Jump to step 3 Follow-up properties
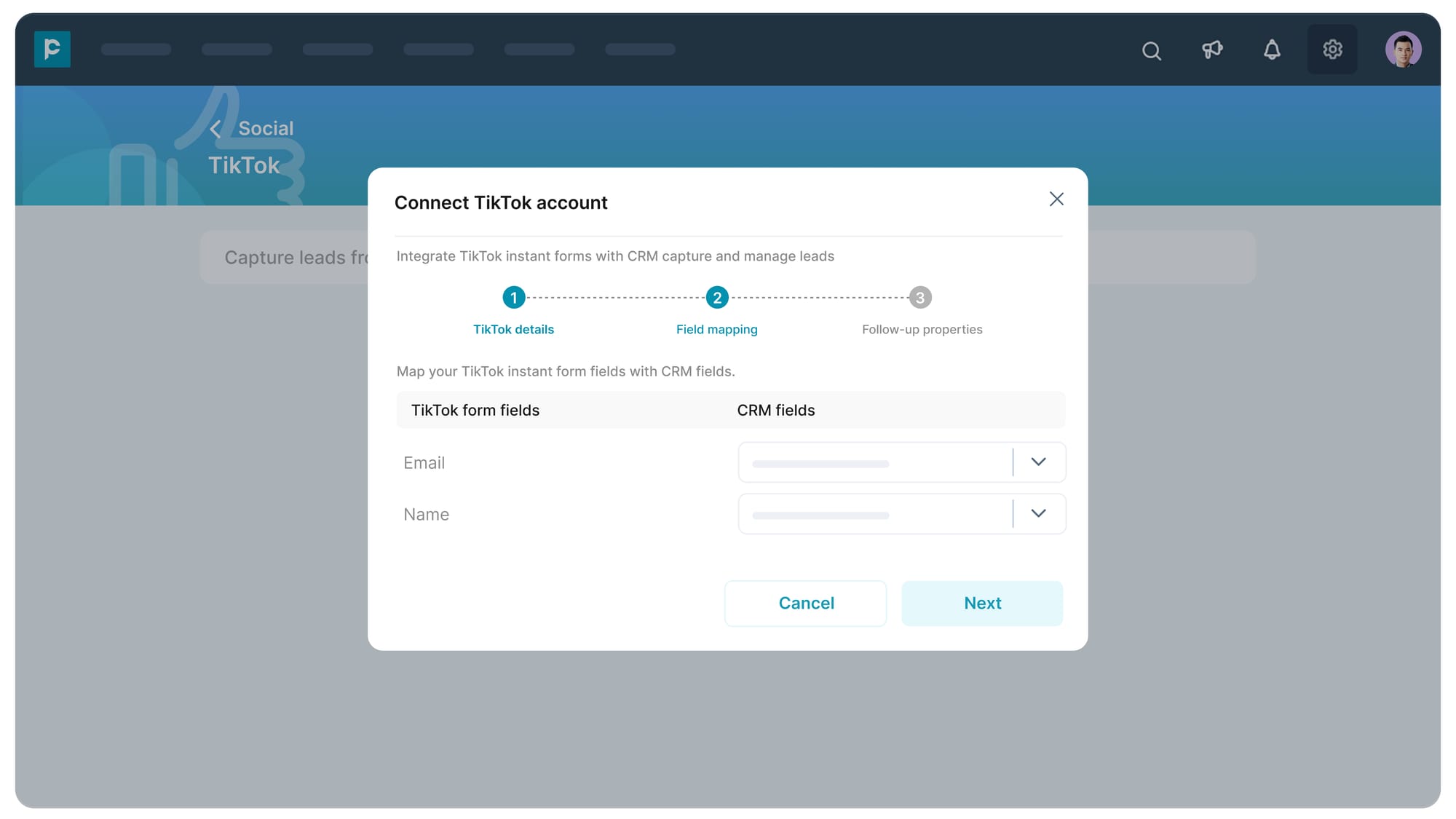Screen dimensions: 1456x819 (x=920, y=298)
